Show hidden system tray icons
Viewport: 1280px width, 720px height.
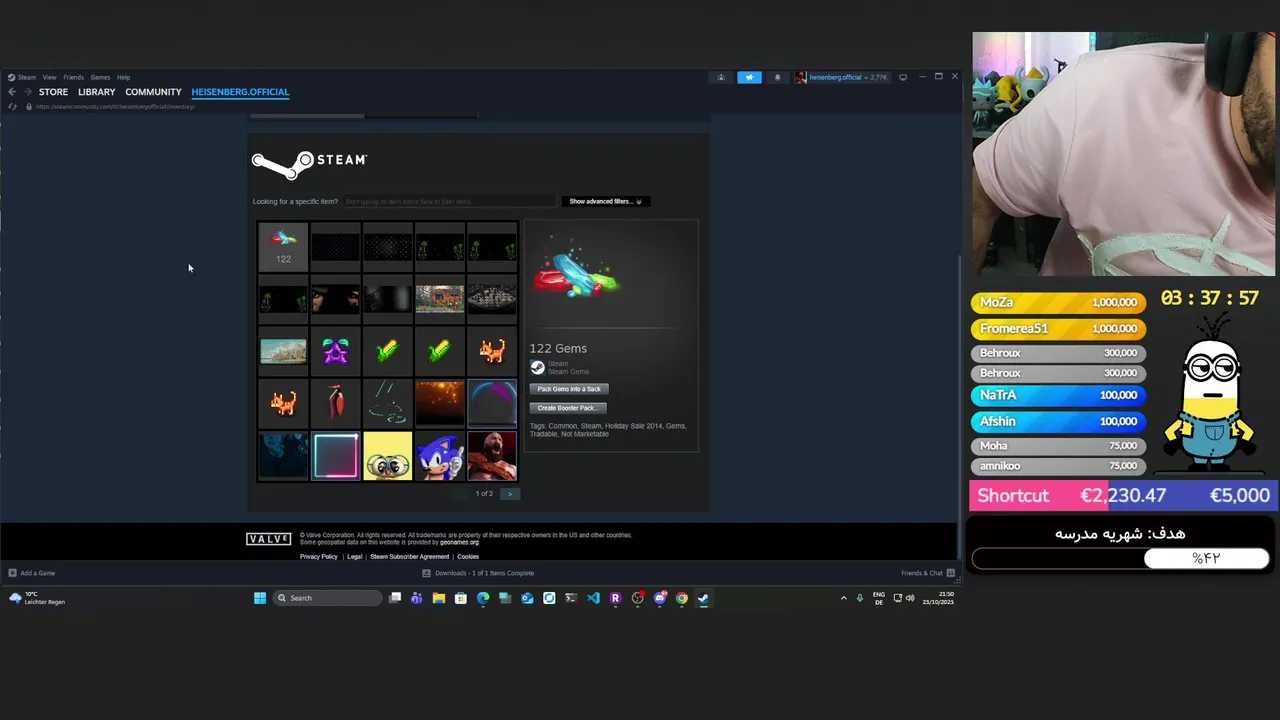pos(843,598)
